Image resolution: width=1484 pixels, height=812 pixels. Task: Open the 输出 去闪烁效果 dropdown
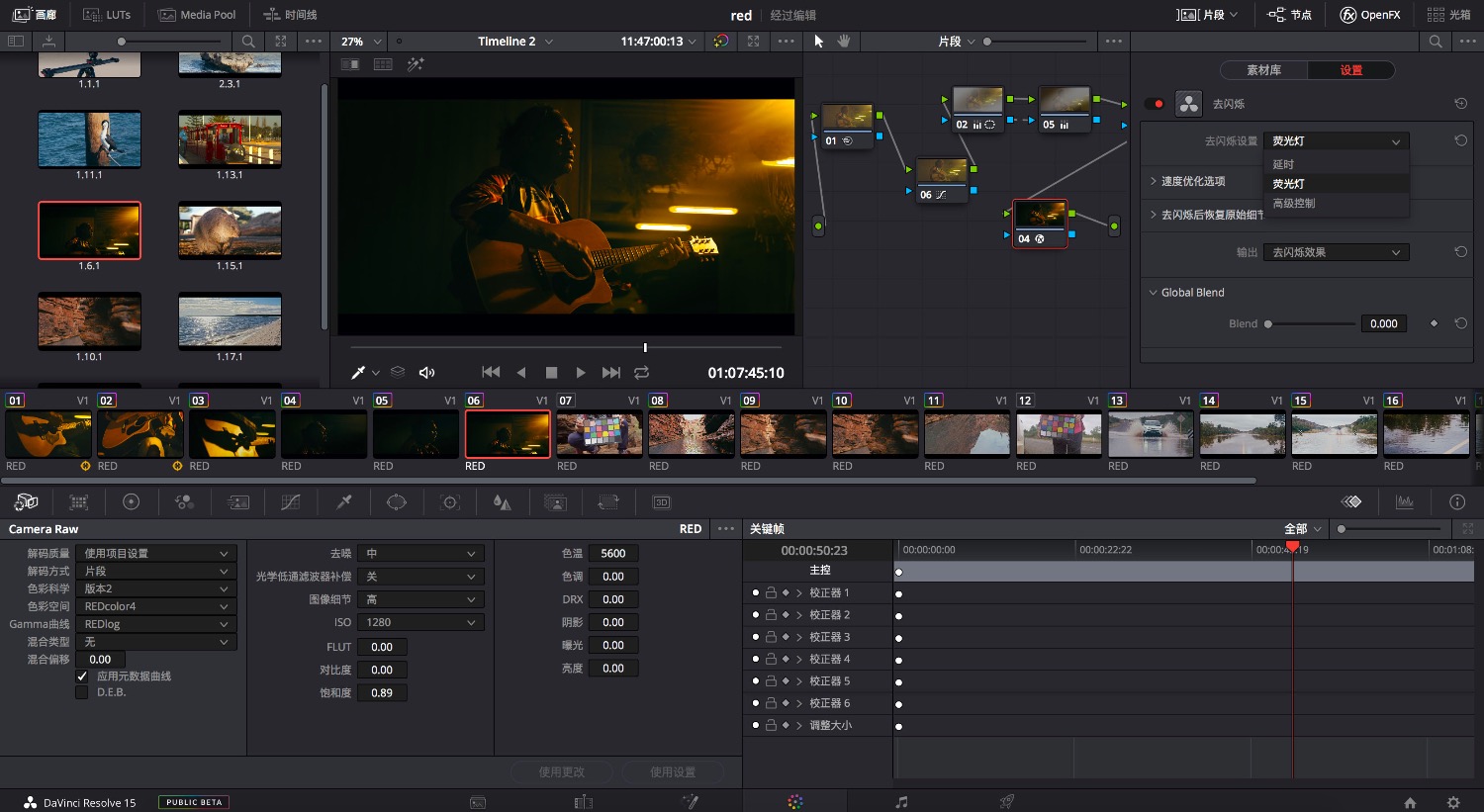(1336, 252)
